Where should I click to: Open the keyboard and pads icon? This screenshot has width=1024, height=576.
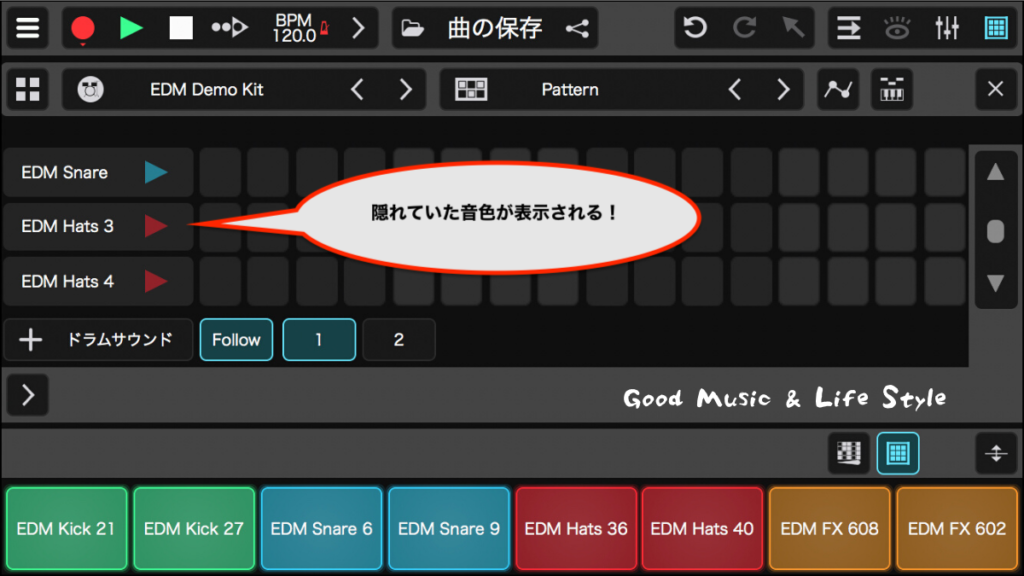[892, 89]
